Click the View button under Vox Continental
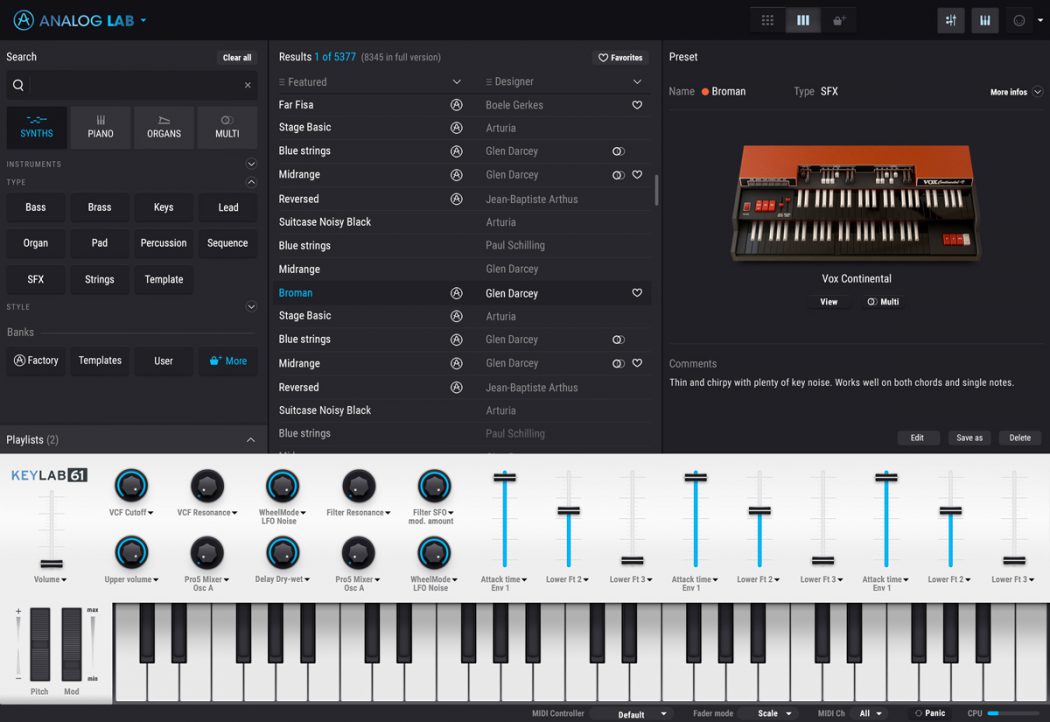Viewport: 1050px width, 722px height. coord(829,302)
